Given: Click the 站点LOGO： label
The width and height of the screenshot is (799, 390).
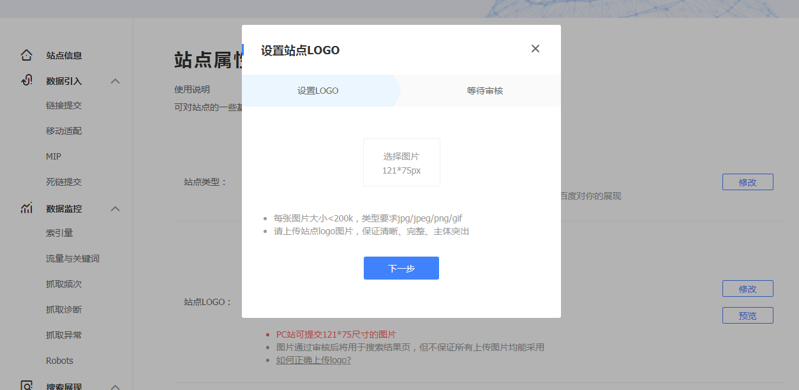Looking at the screenshot, I should point(208,302).
